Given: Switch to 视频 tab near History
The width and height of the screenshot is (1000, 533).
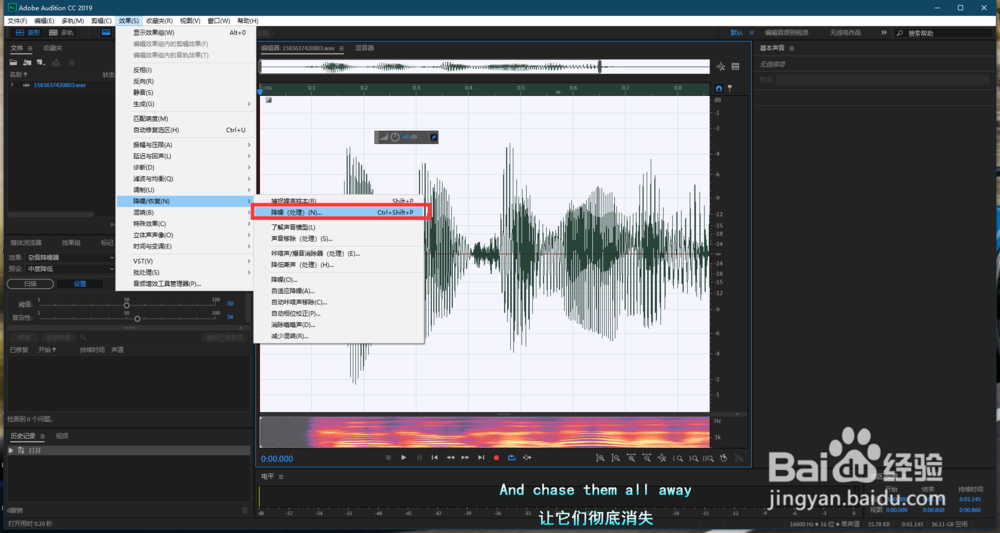Looking at the screenshot, I should [x=62, y=436].
